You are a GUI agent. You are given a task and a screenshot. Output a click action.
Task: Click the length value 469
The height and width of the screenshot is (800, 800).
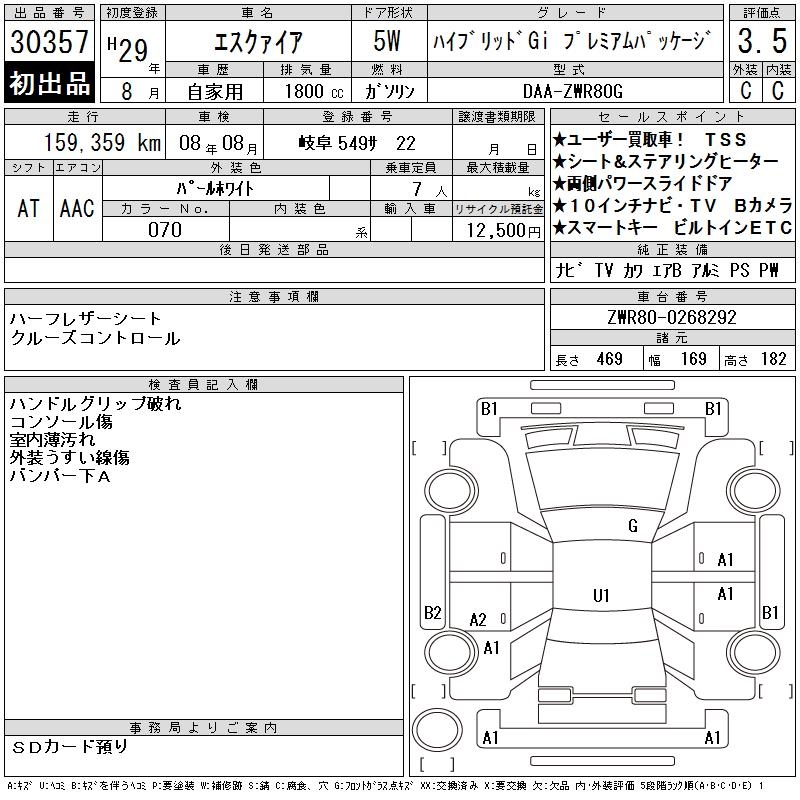tap(610, 359)
